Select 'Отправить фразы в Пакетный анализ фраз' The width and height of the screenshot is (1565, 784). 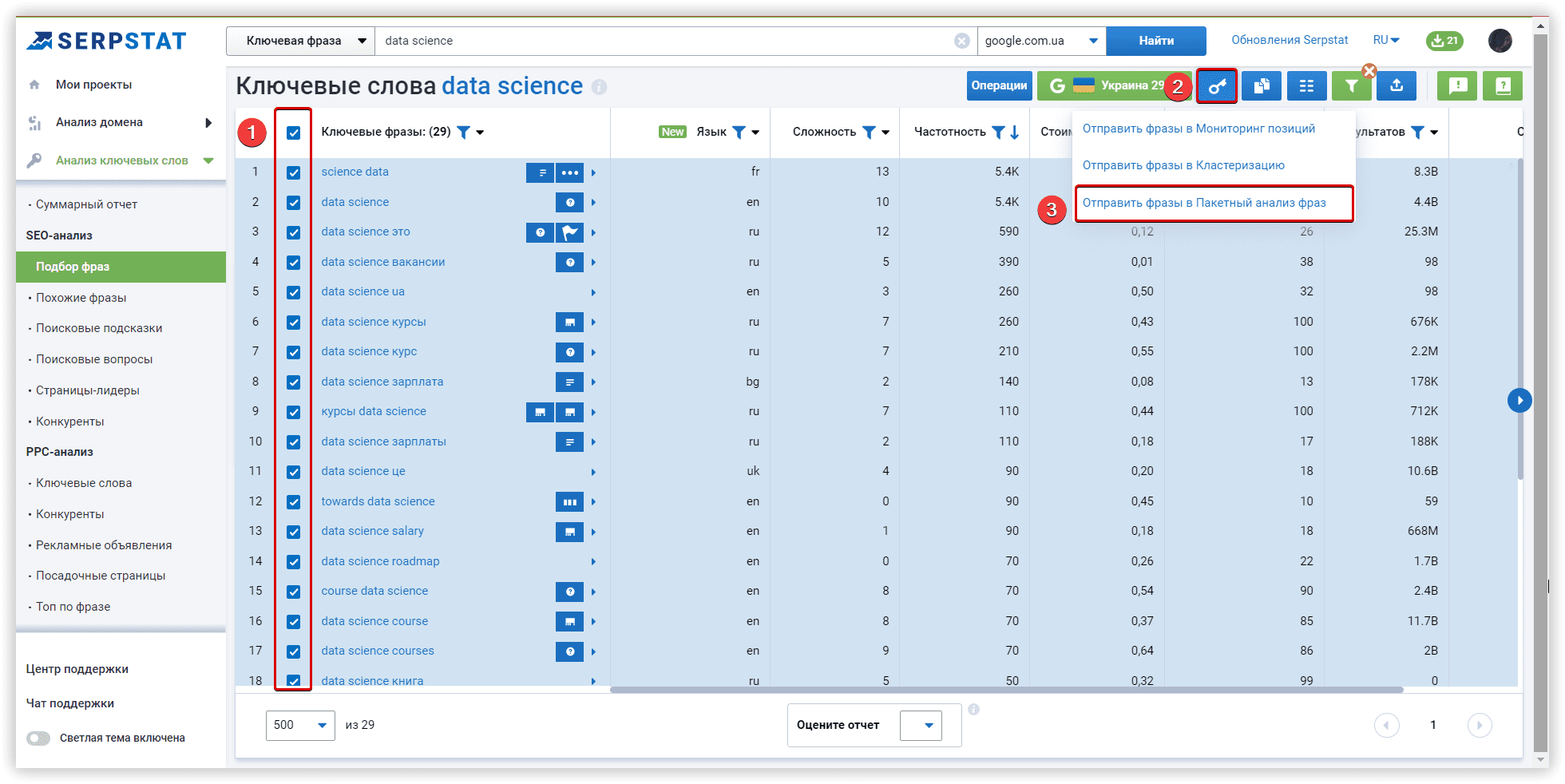click(1204, 203)
